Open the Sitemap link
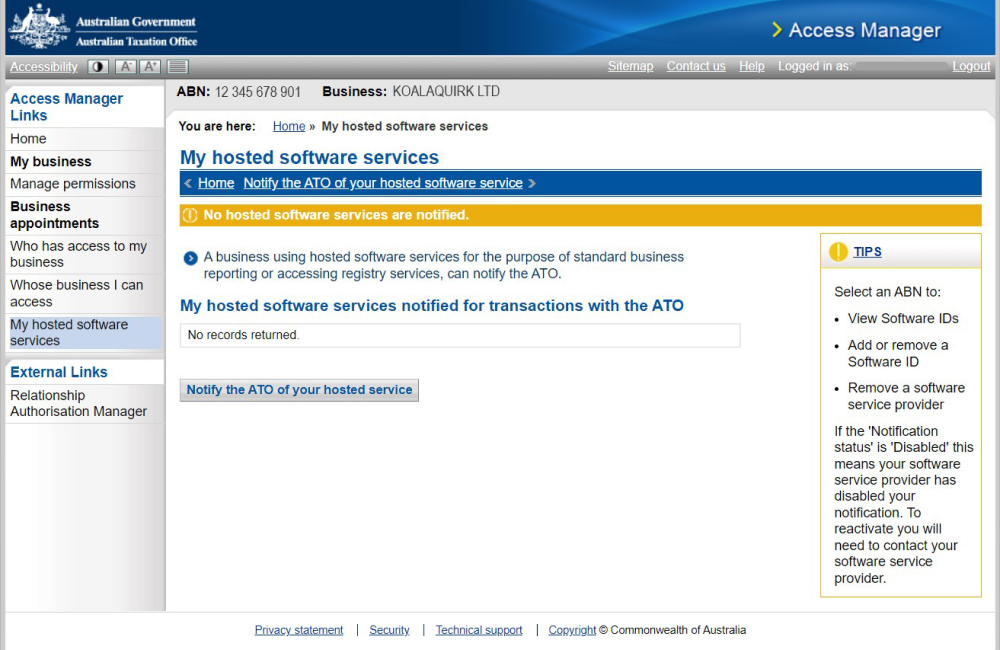This screenshot has width=1000, height=650. [x=630, y=66]
